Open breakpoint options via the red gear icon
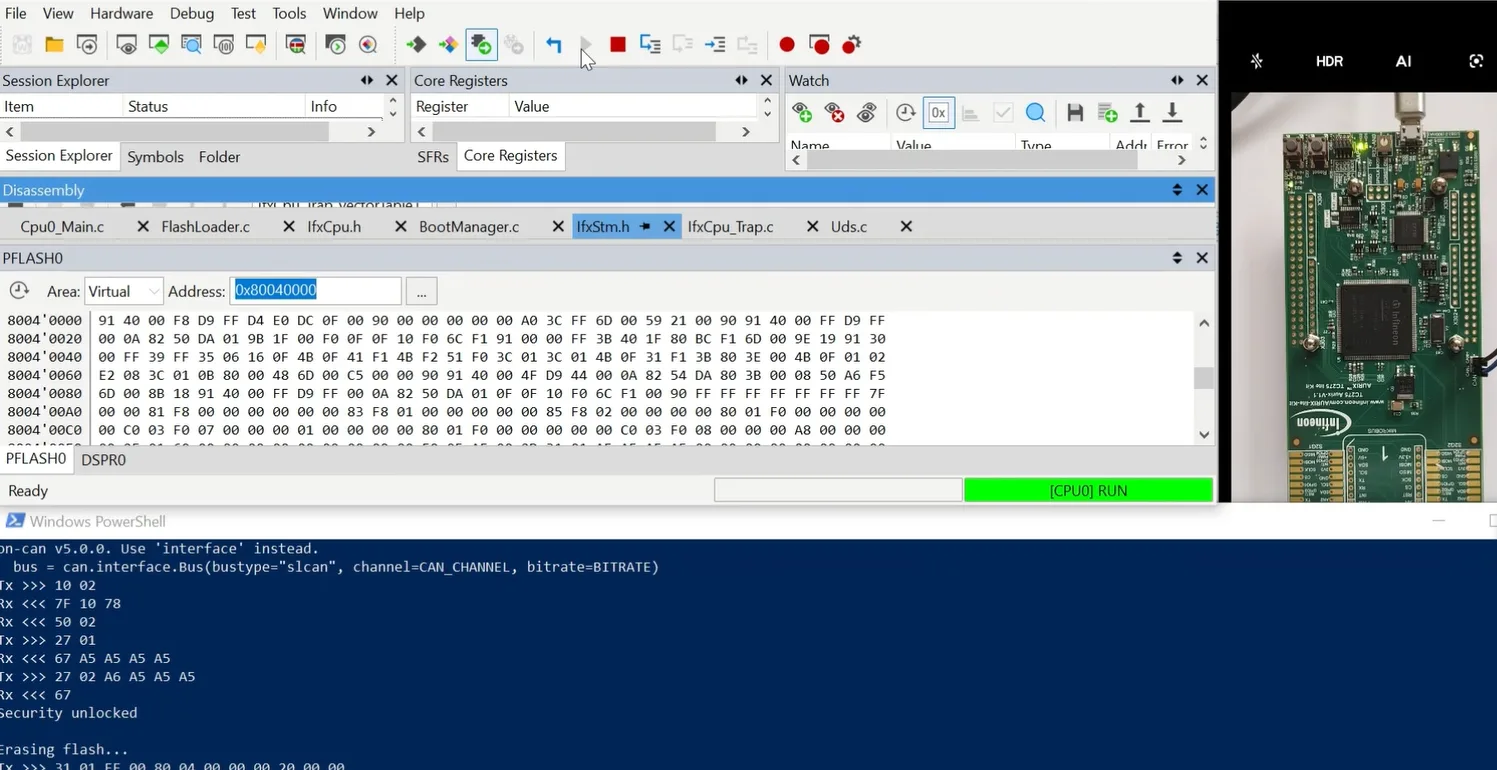The width and height of the screenshot is (1497, 770). tap(851, 44)
